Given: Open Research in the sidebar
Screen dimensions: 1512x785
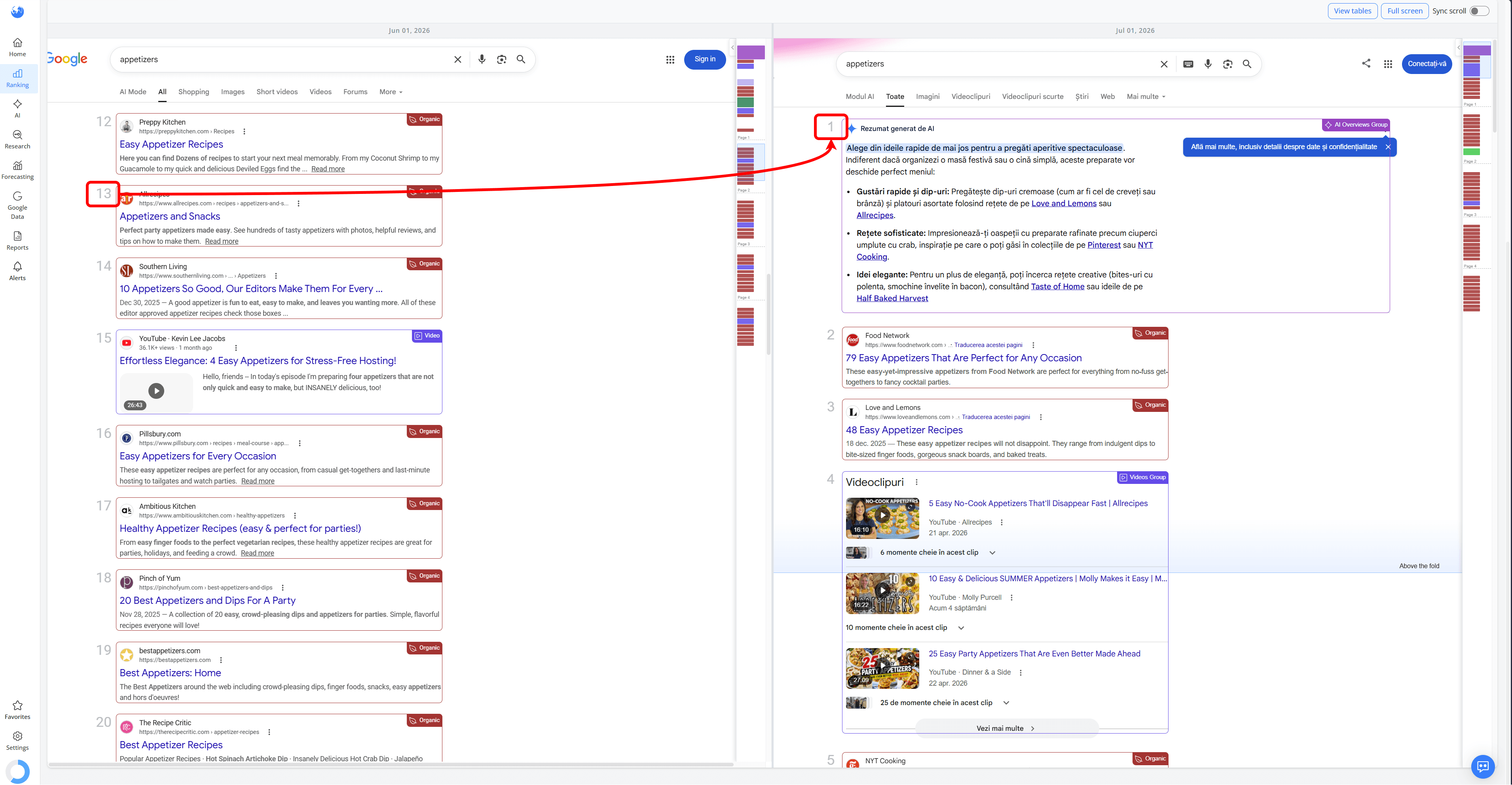Looking at the screenshot, I should (17, 140).
